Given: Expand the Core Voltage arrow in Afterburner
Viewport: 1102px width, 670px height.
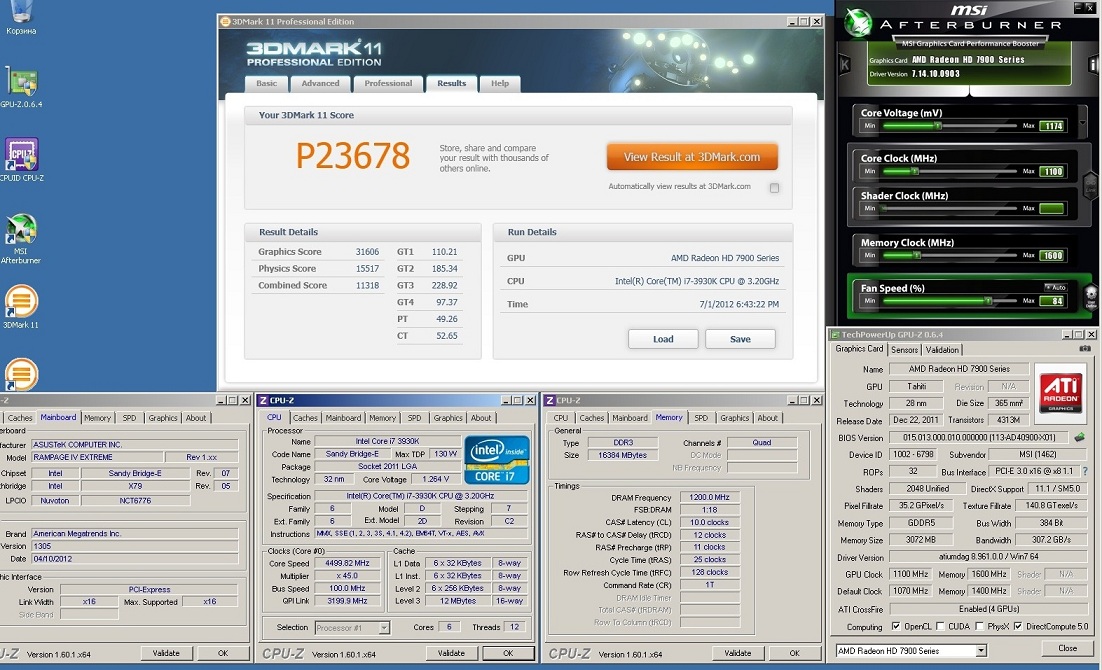Looking at the screenshot, I should coord(1082,122).
